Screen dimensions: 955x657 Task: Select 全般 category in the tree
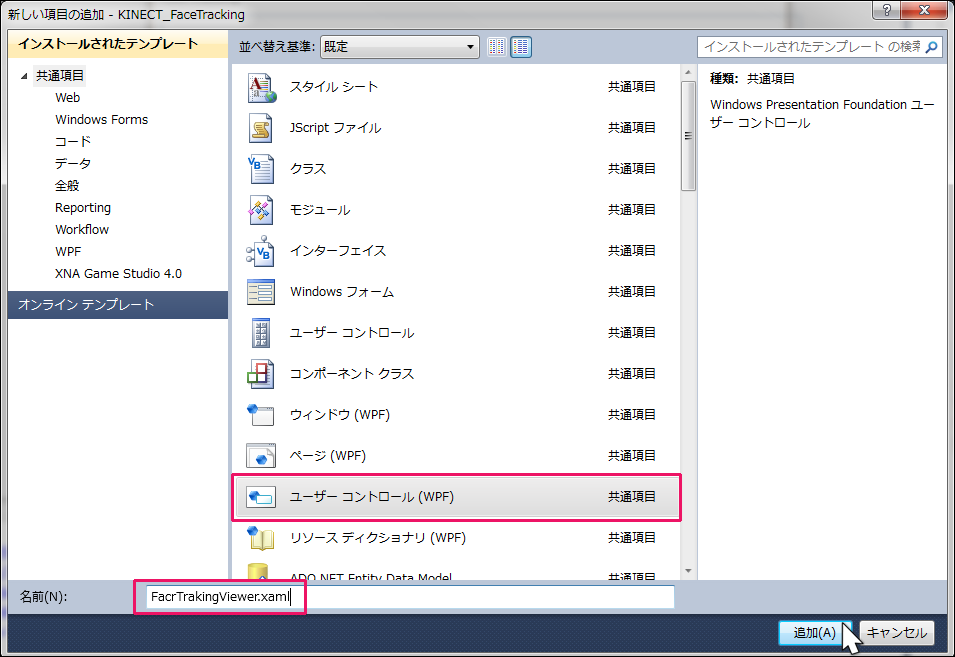[68, 185]
